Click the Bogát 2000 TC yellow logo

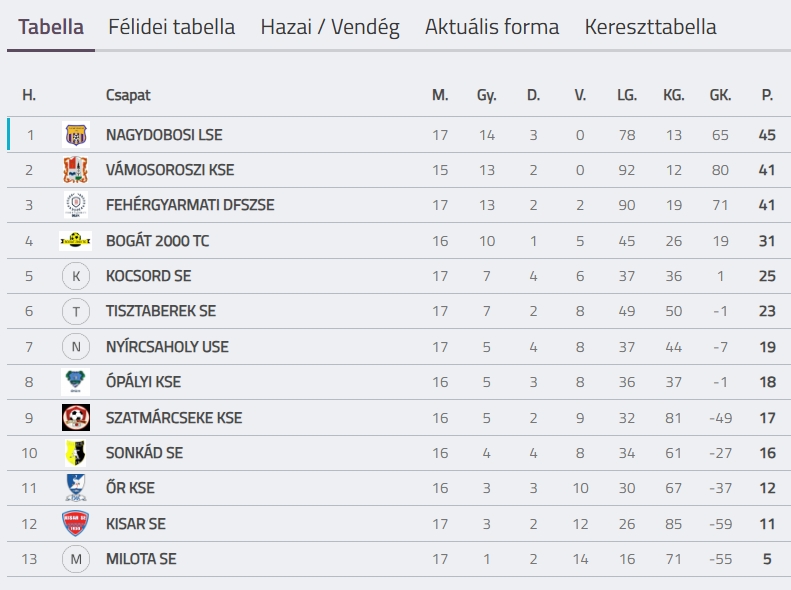coord(76,241)
